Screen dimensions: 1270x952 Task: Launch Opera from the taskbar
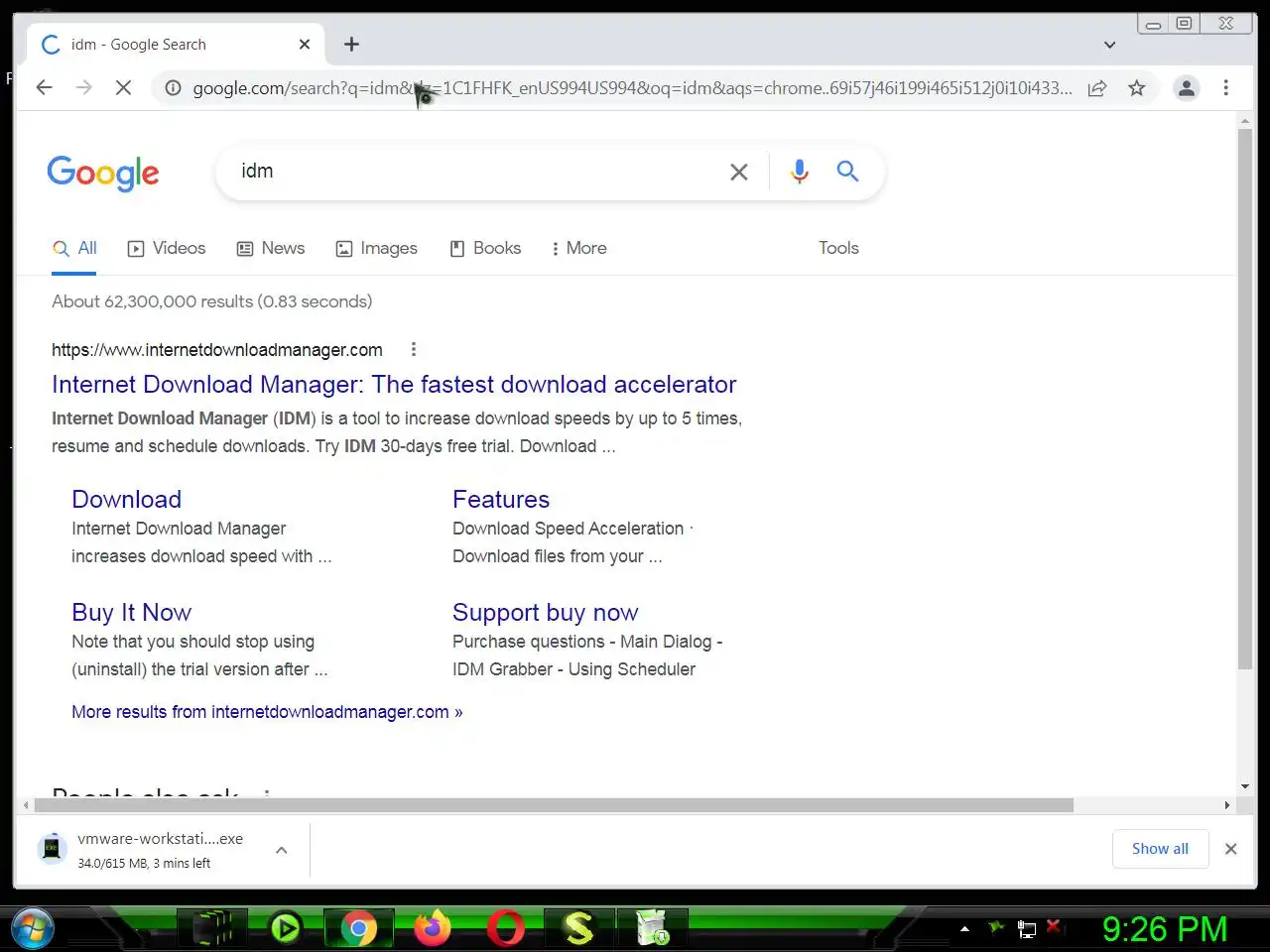point(505,929)
